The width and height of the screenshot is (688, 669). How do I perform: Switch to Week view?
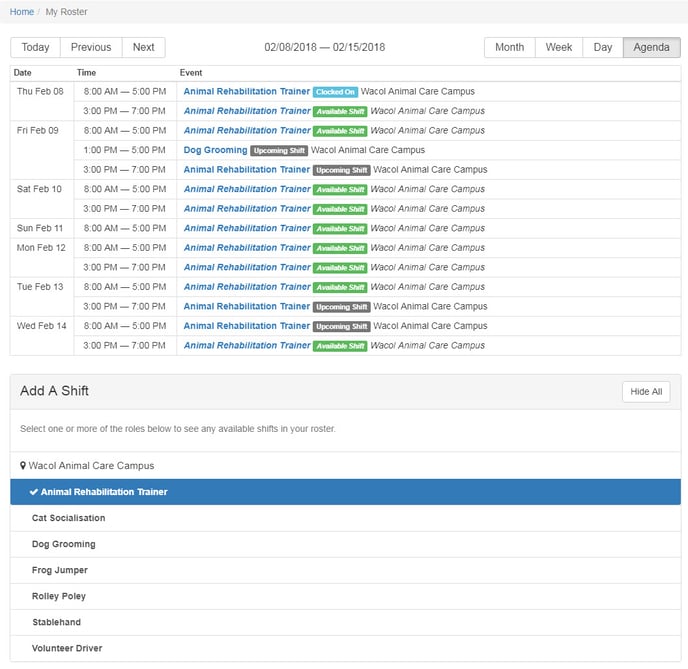tap(559, 48)
